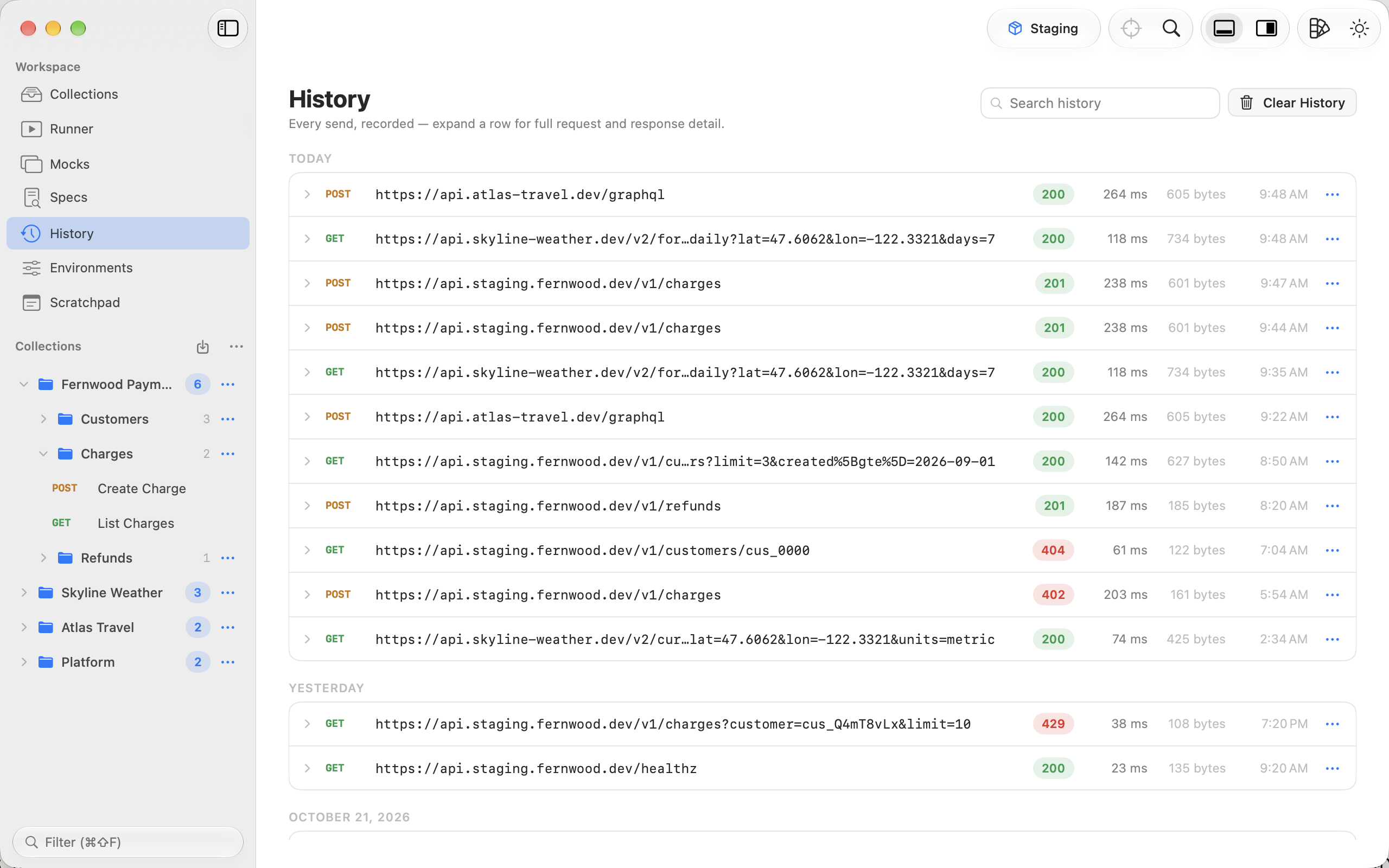This screenshot has width=1389, height=868.
Task: Expand the 429 charges row from yesterday
Action: [x=307, y=724]
